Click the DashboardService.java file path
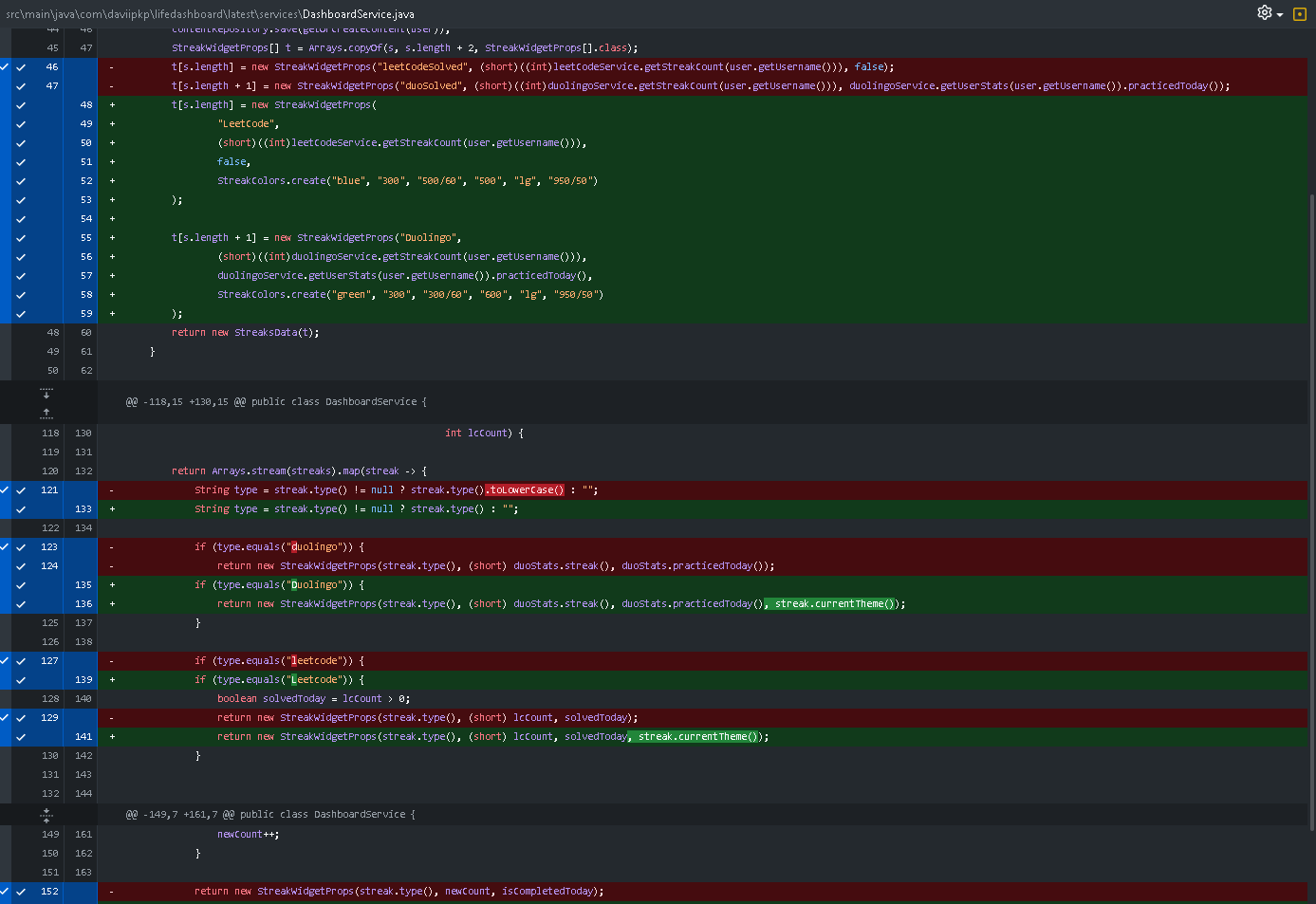The image size is (1316, 904). click(210, 14)
